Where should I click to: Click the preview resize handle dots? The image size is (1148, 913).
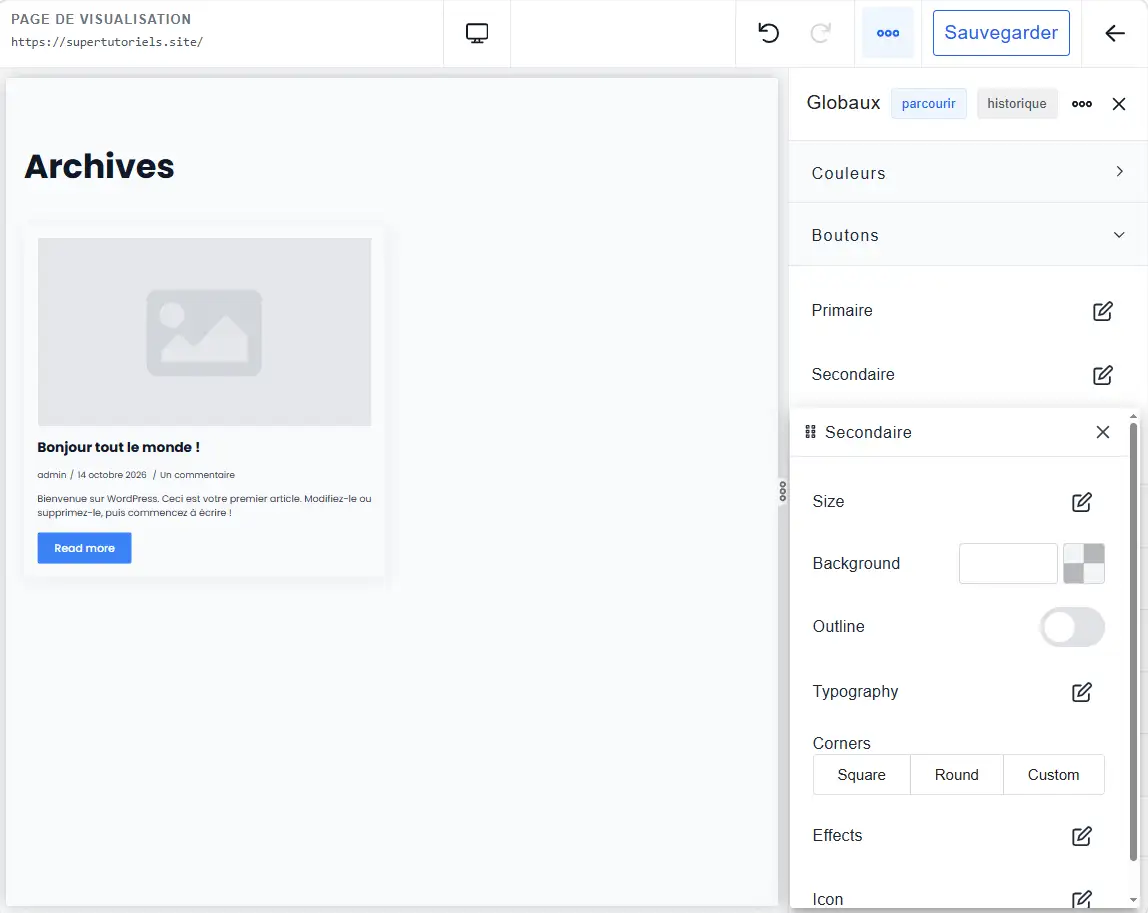point(783,491)
